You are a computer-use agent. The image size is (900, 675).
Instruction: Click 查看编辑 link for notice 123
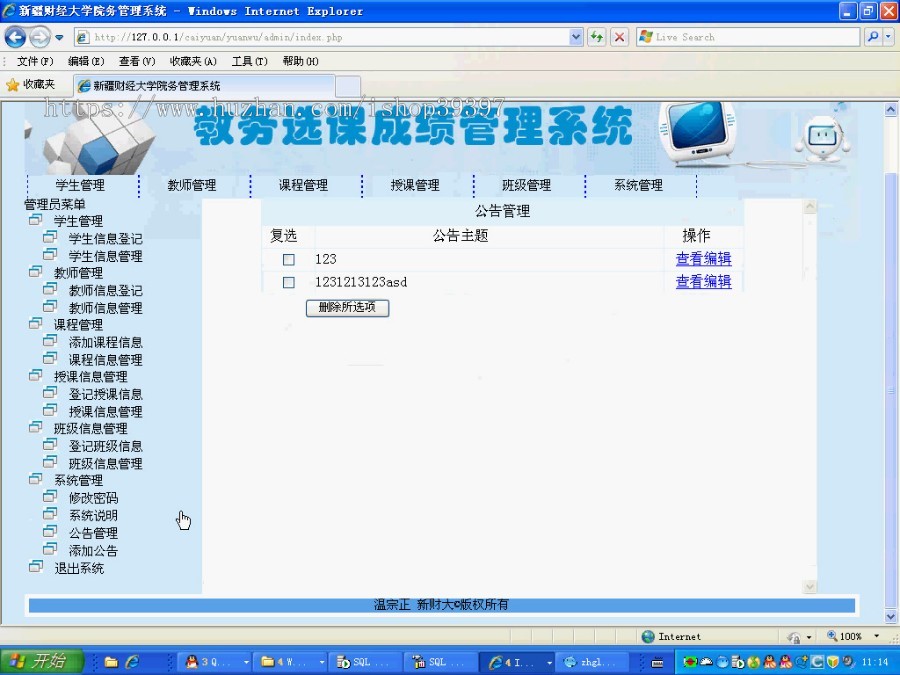(703, 259)
